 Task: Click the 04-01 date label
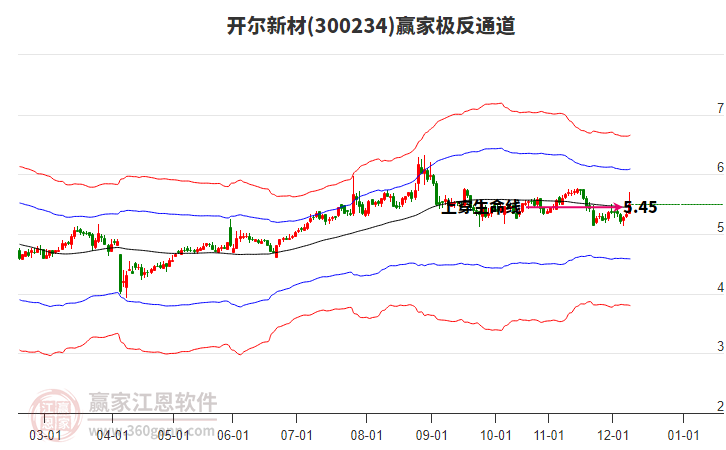(x=113, y=436)
